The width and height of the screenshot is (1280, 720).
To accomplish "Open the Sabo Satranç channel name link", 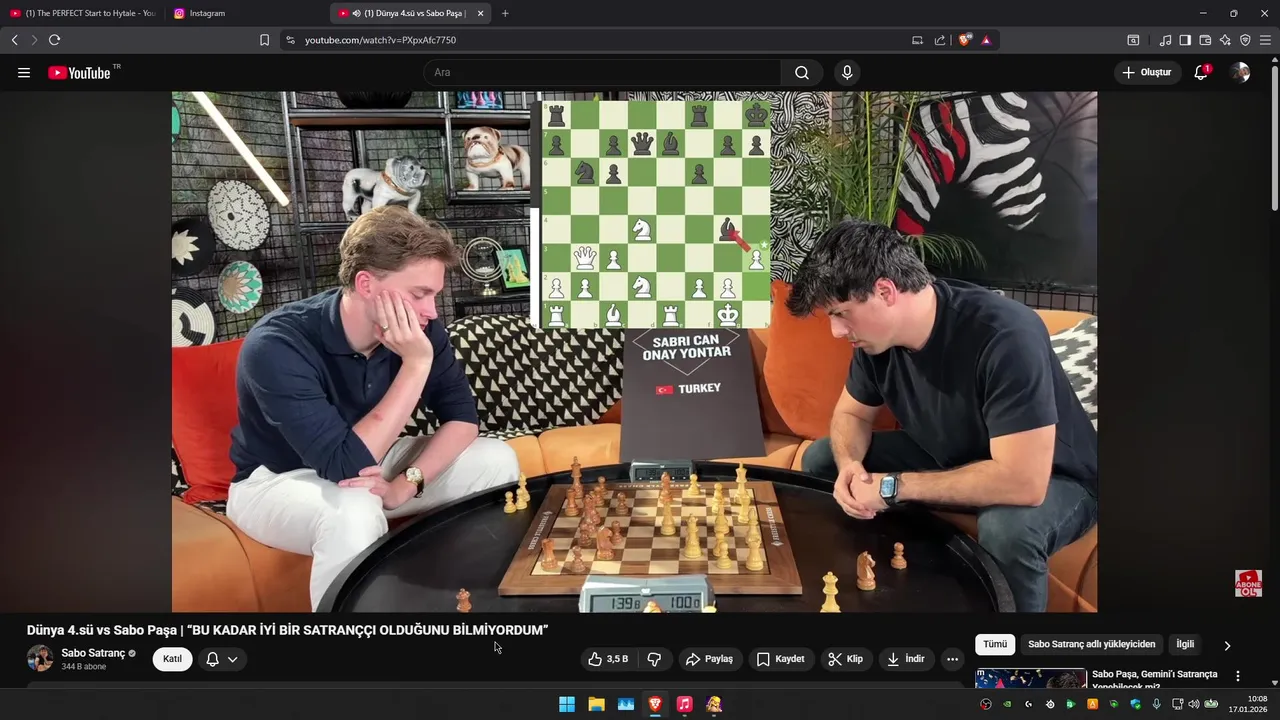I will click(92, 653).
